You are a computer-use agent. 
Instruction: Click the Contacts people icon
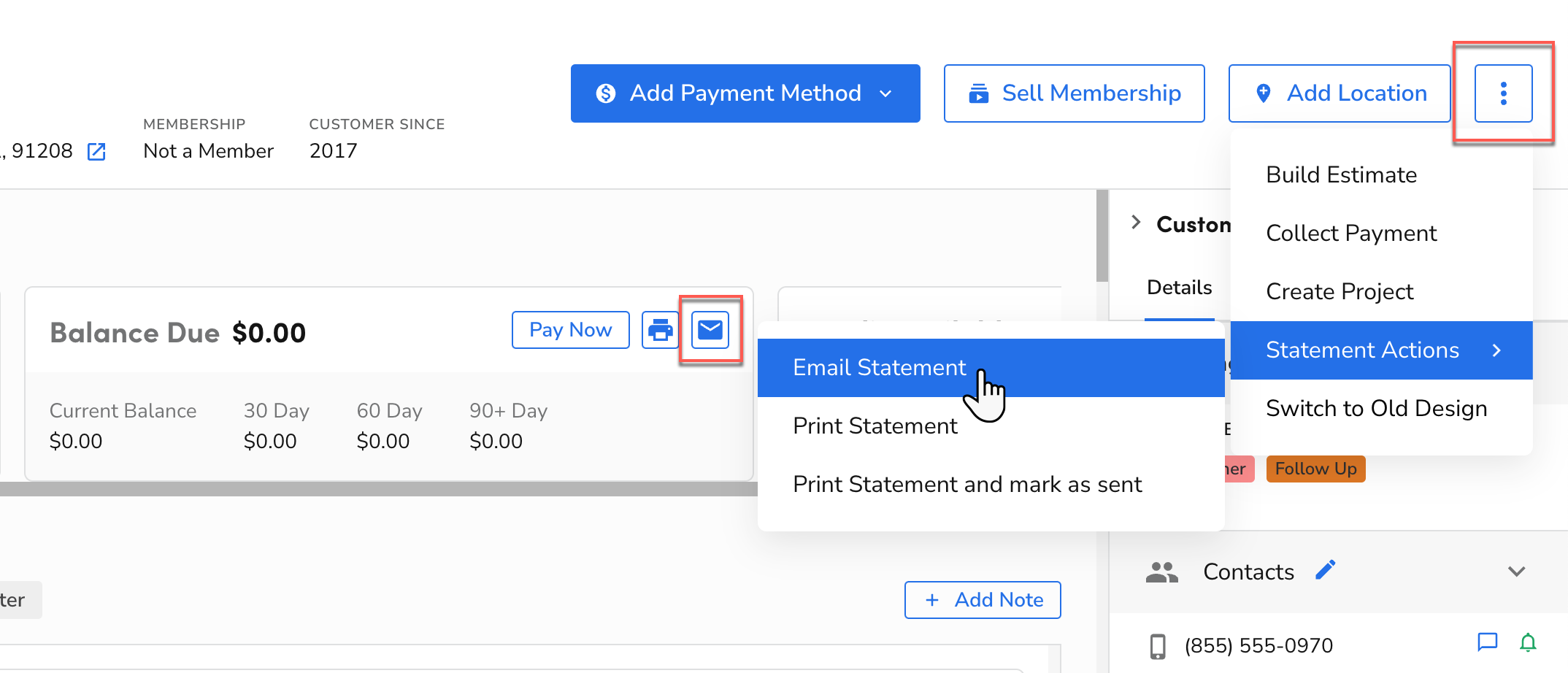point(1162,572)
